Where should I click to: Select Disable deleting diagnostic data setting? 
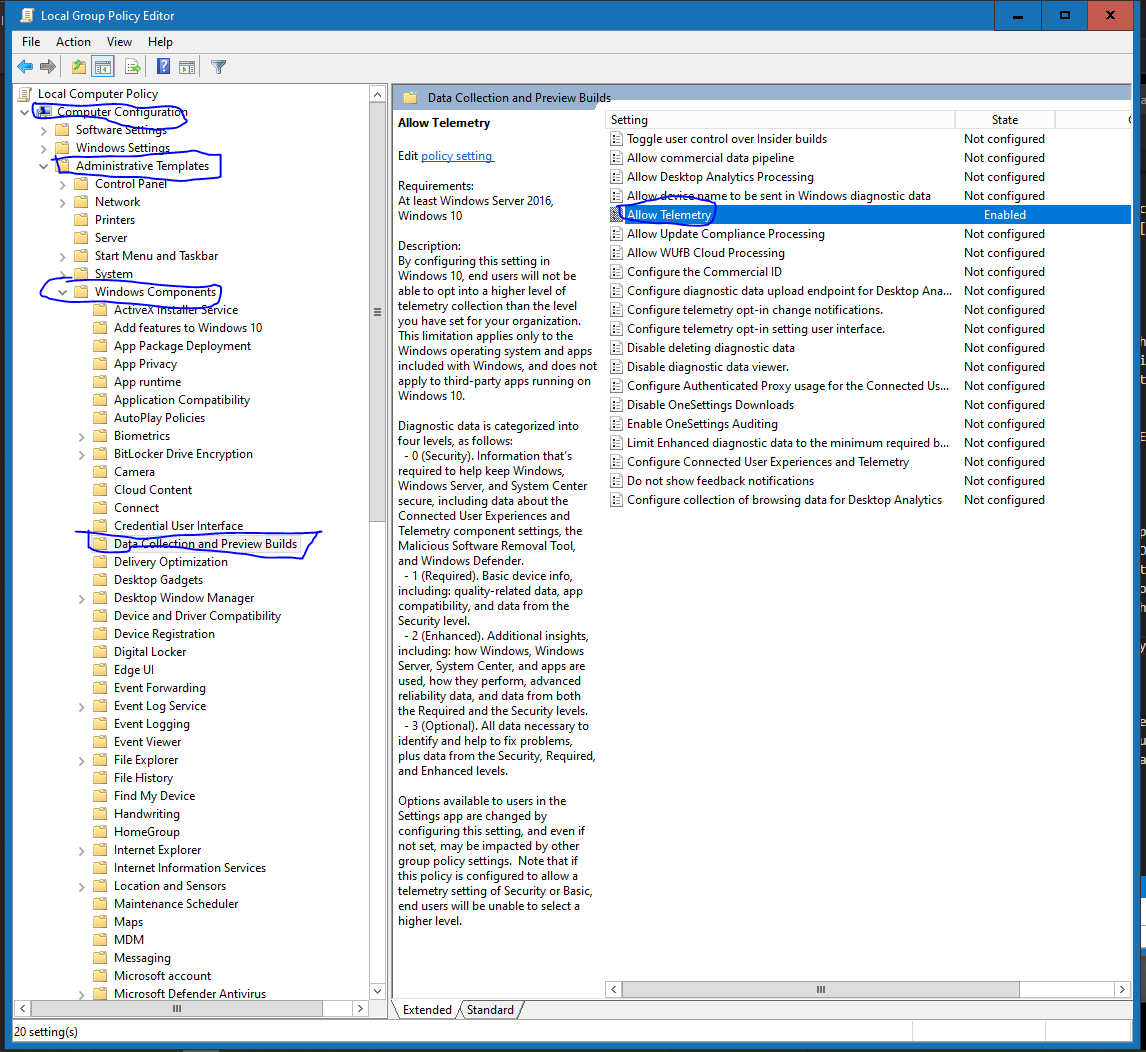pyautogui.click(x=710, y=348)
